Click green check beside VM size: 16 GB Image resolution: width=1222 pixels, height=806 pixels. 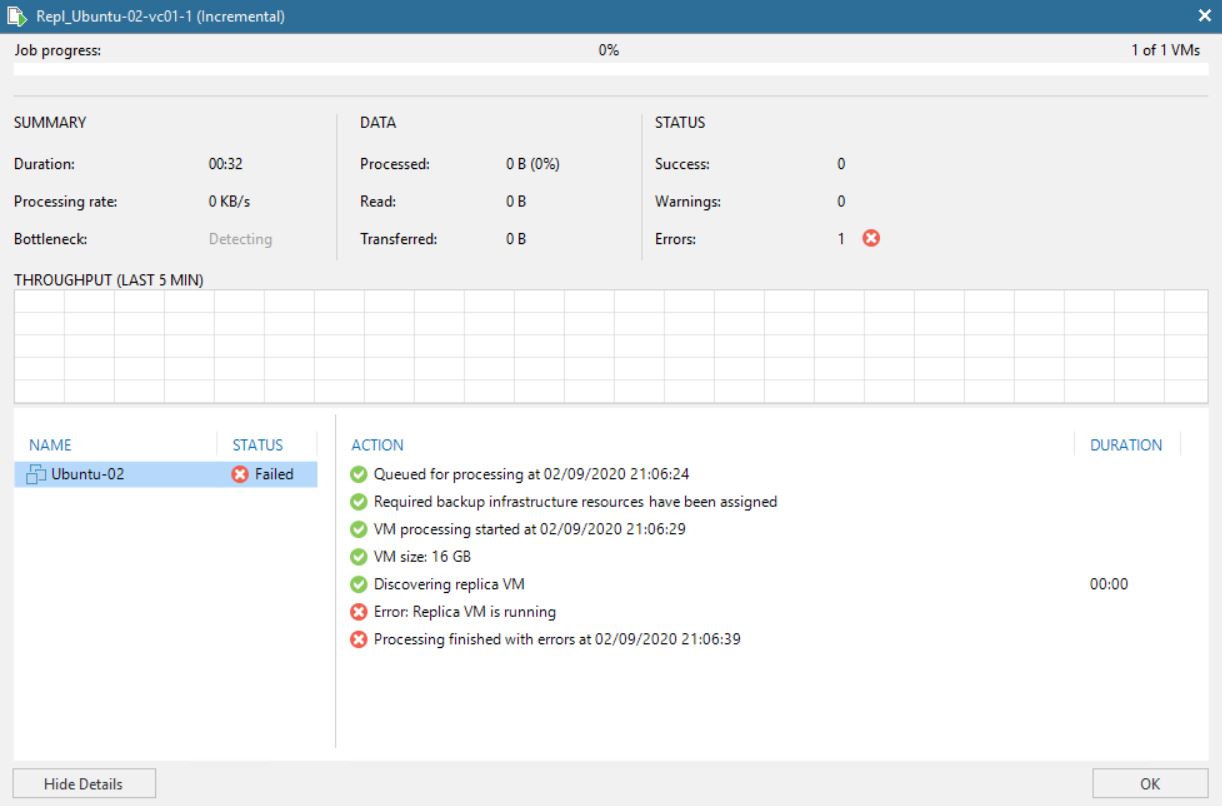[x=359, y=557]
